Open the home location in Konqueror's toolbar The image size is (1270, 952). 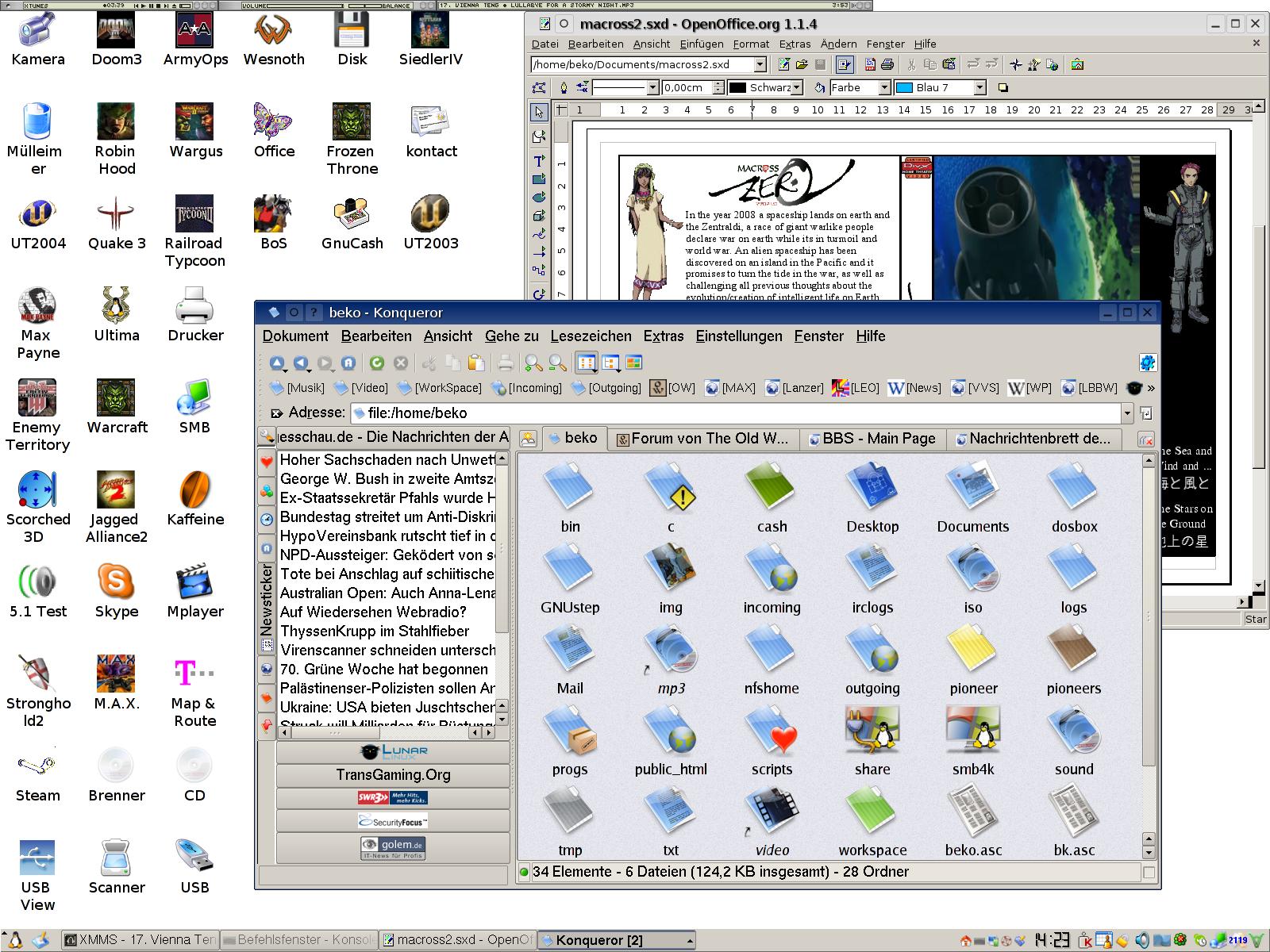[x=348, y=363]
